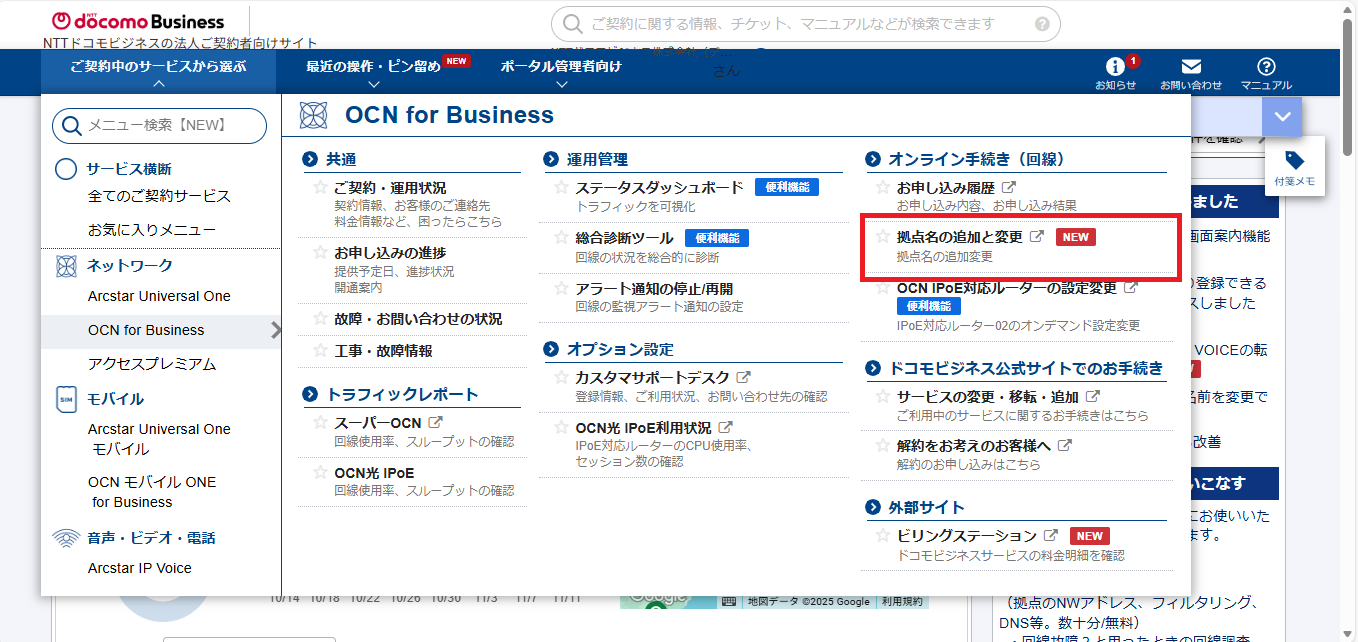
Task: Click the external link icon beside ビリングステーション
Action: coord(1051,536)
